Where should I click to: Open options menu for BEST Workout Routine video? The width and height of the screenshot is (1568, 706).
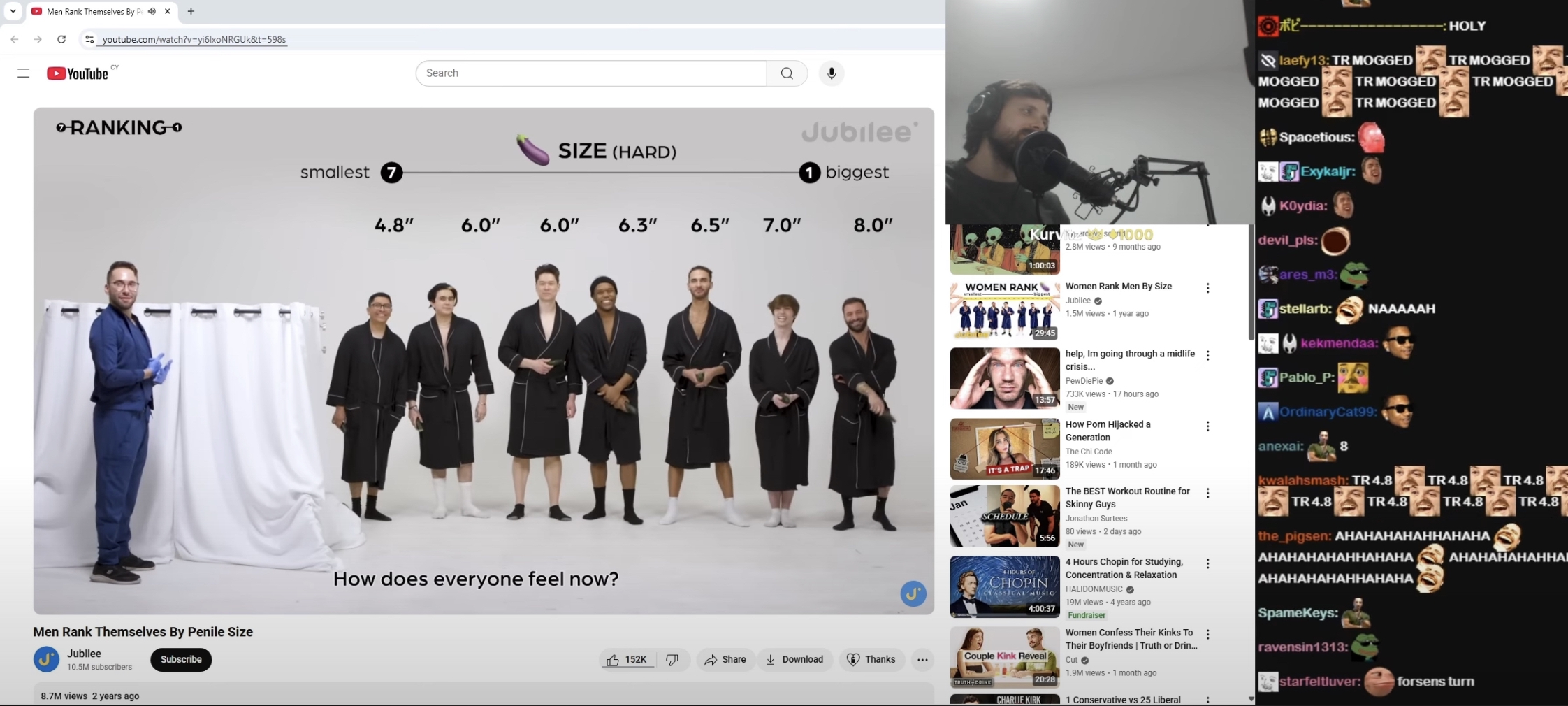(1207, 493)
